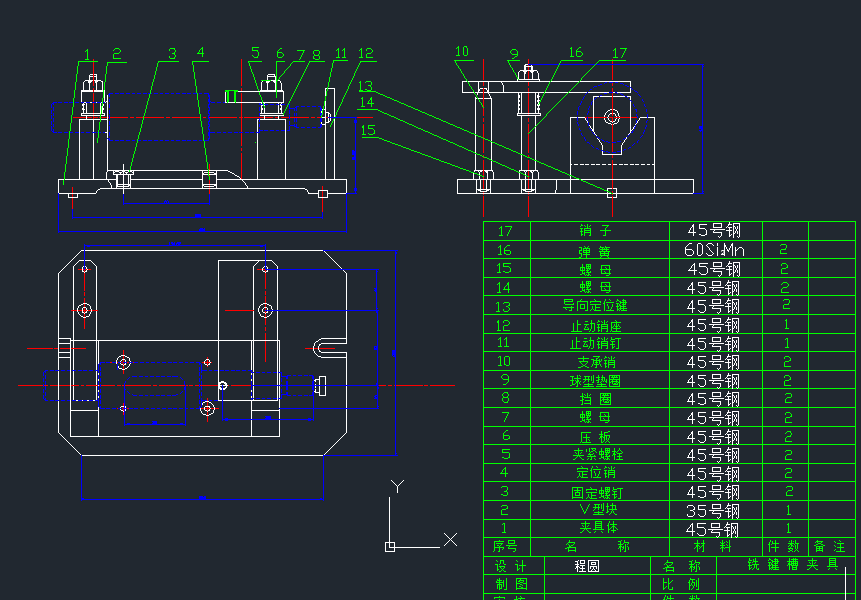
Task: Click the workpiece circle center in side view
Action: click(612, 118)
